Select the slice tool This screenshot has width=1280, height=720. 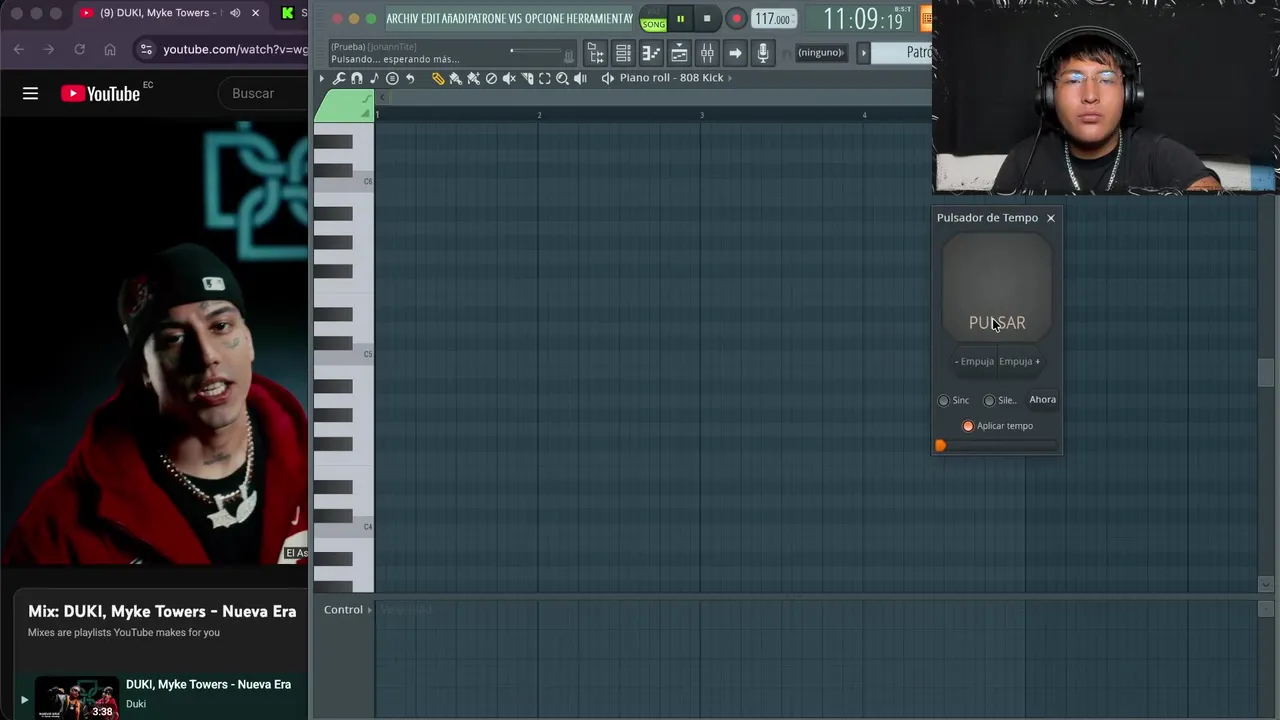(x=527, y=78)
